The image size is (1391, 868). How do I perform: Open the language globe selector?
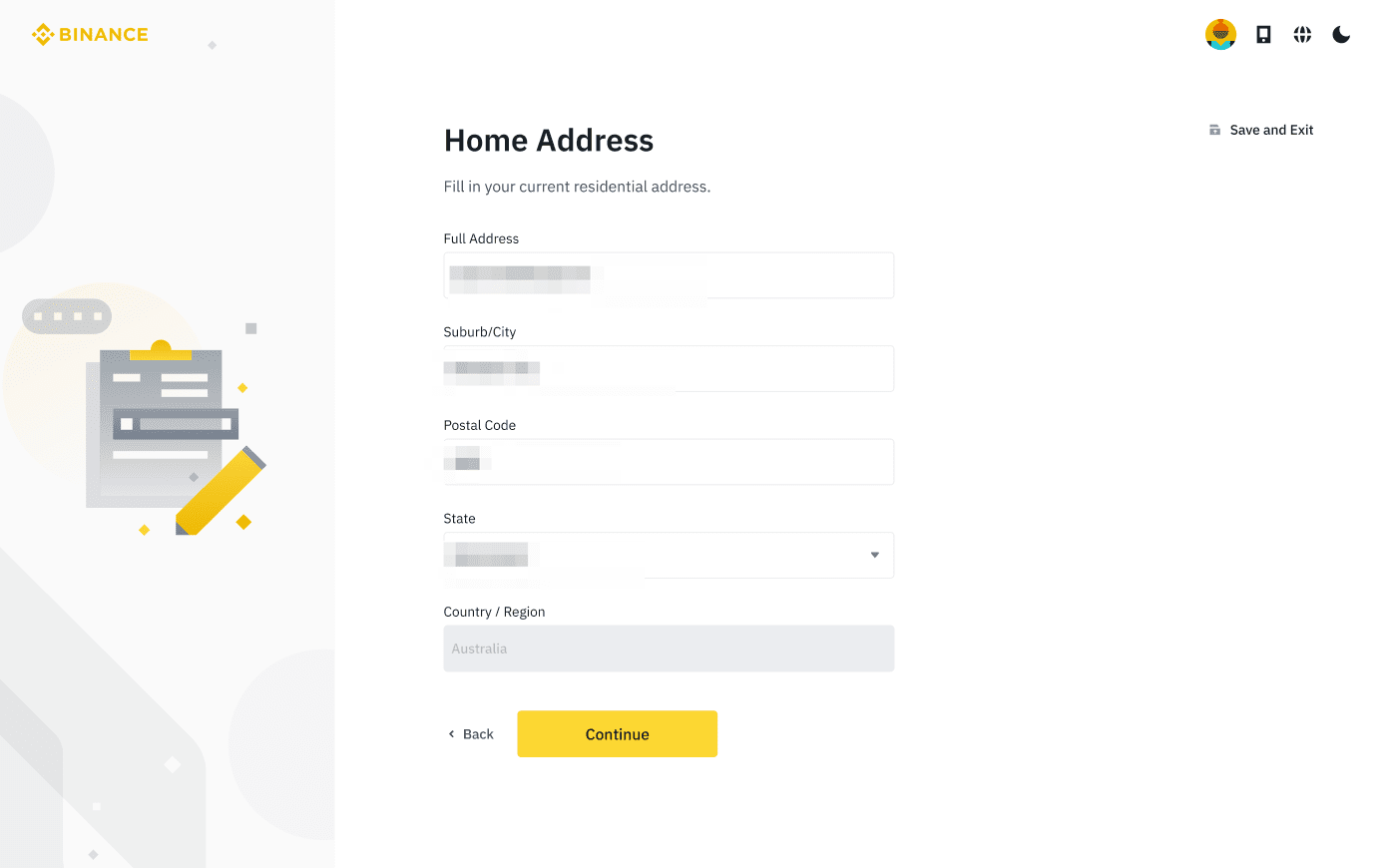[x=1302, y=35]
